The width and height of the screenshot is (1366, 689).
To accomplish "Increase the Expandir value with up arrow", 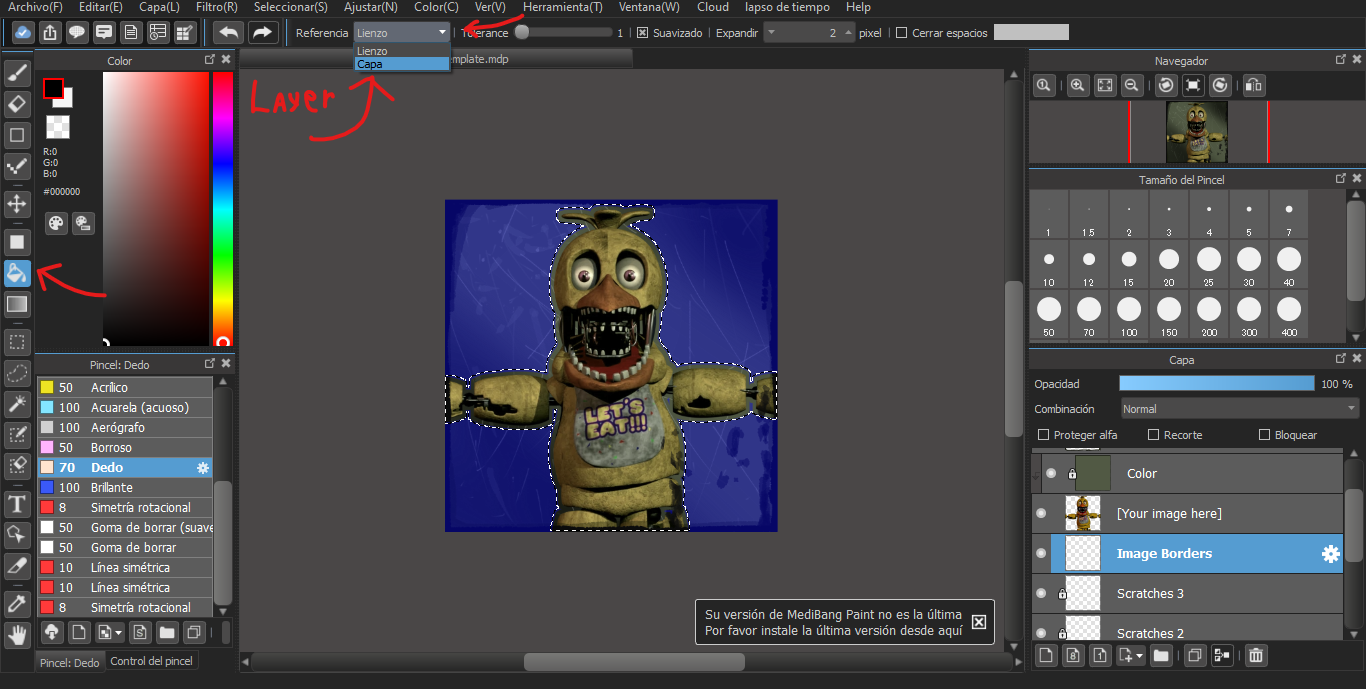I will tap(849, 32).
